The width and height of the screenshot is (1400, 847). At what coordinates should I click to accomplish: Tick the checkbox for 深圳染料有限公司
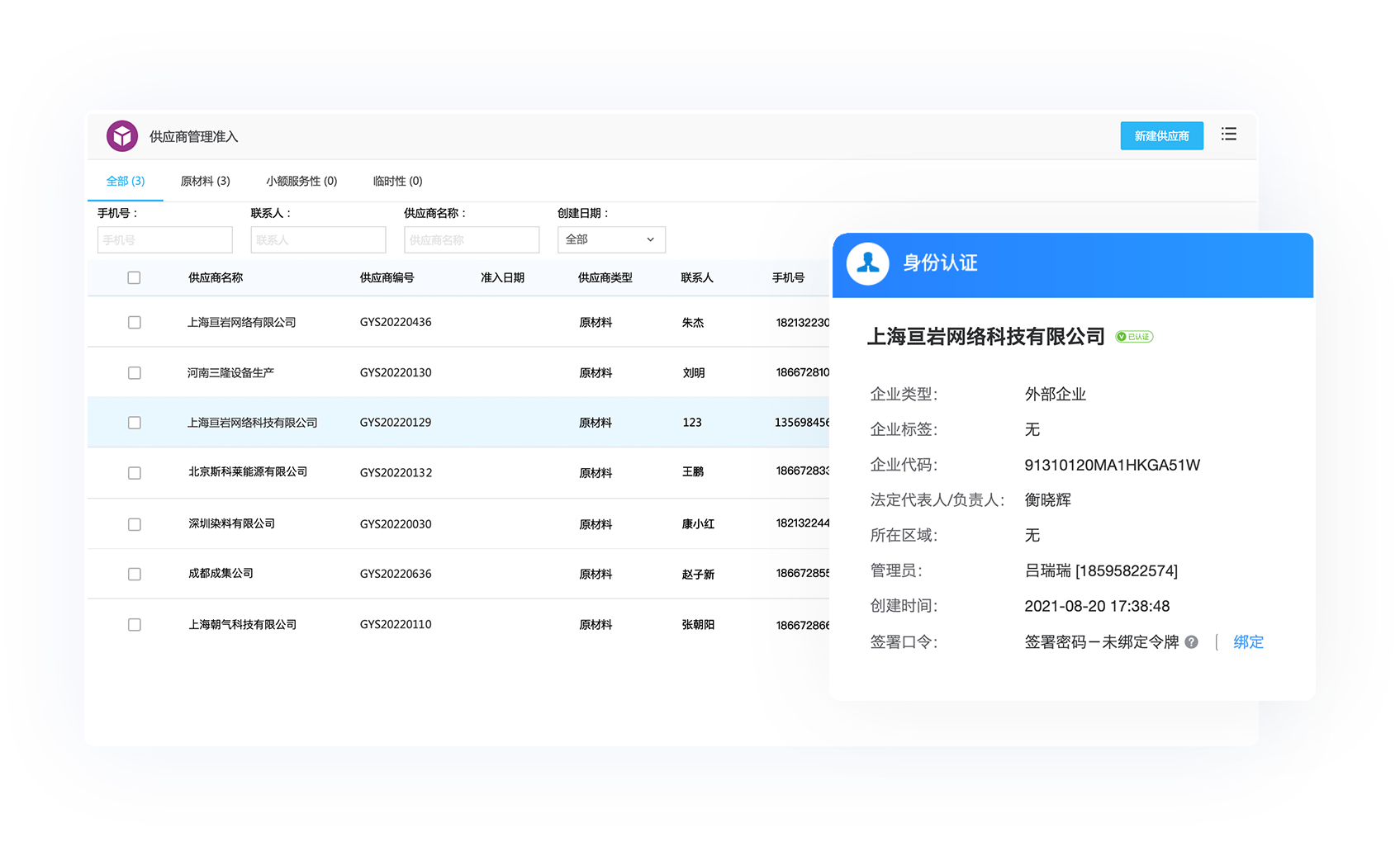click(x=134, y=524)
